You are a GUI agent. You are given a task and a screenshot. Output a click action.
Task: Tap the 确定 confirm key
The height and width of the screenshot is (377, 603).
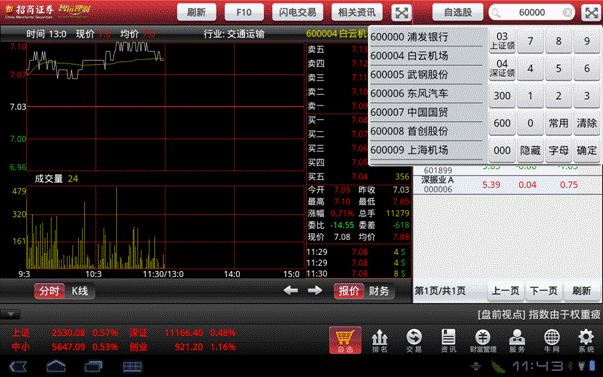point(586,150)
